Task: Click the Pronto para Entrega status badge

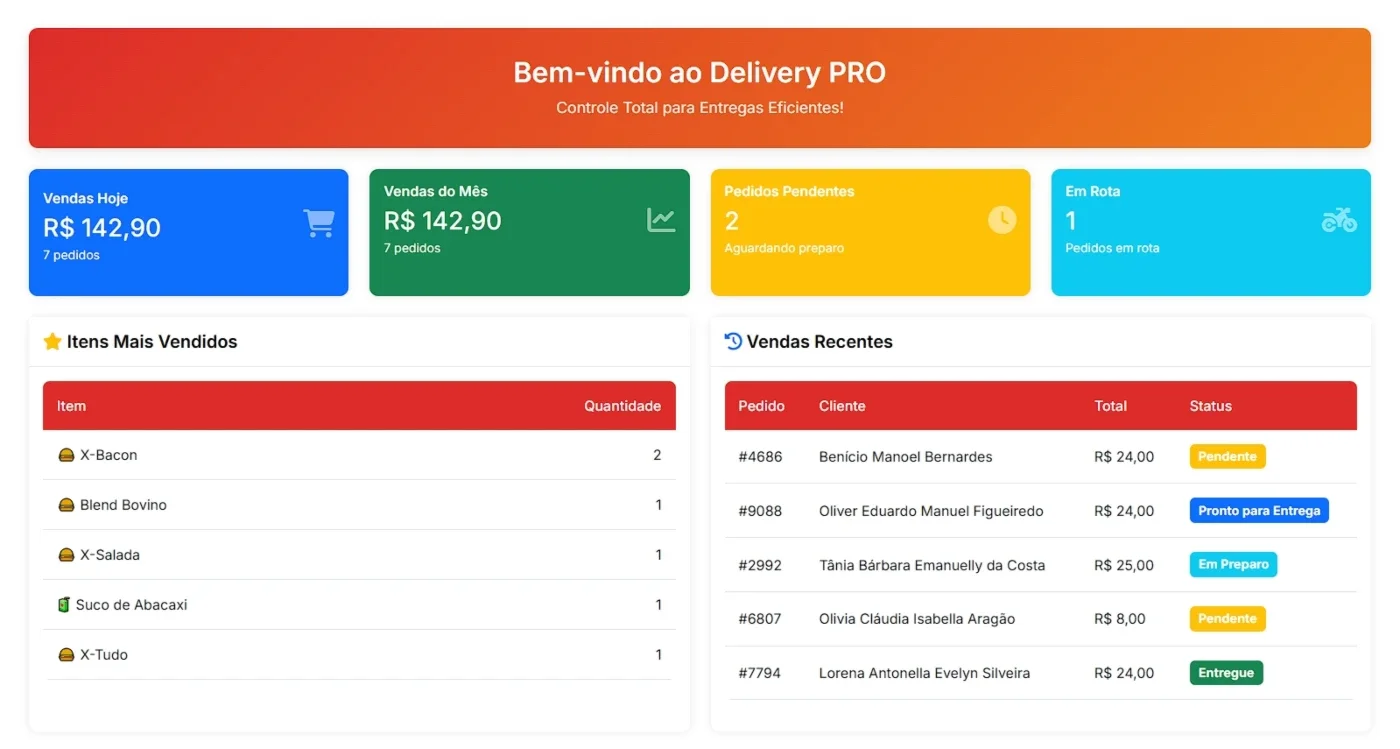Action: 1259,511
